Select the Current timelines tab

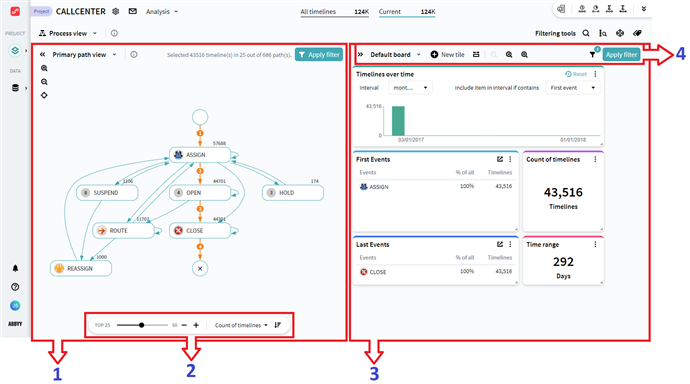coord(407,12)
